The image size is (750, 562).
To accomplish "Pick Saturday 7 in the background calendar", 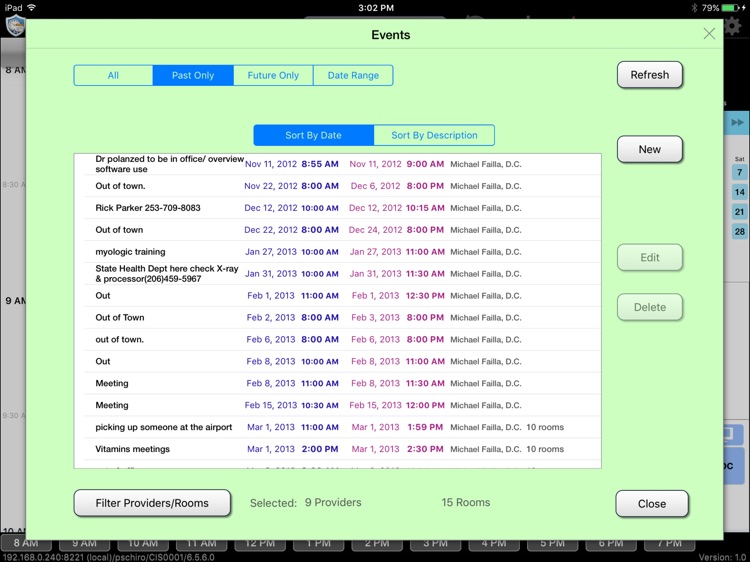I will click(739, 172).
